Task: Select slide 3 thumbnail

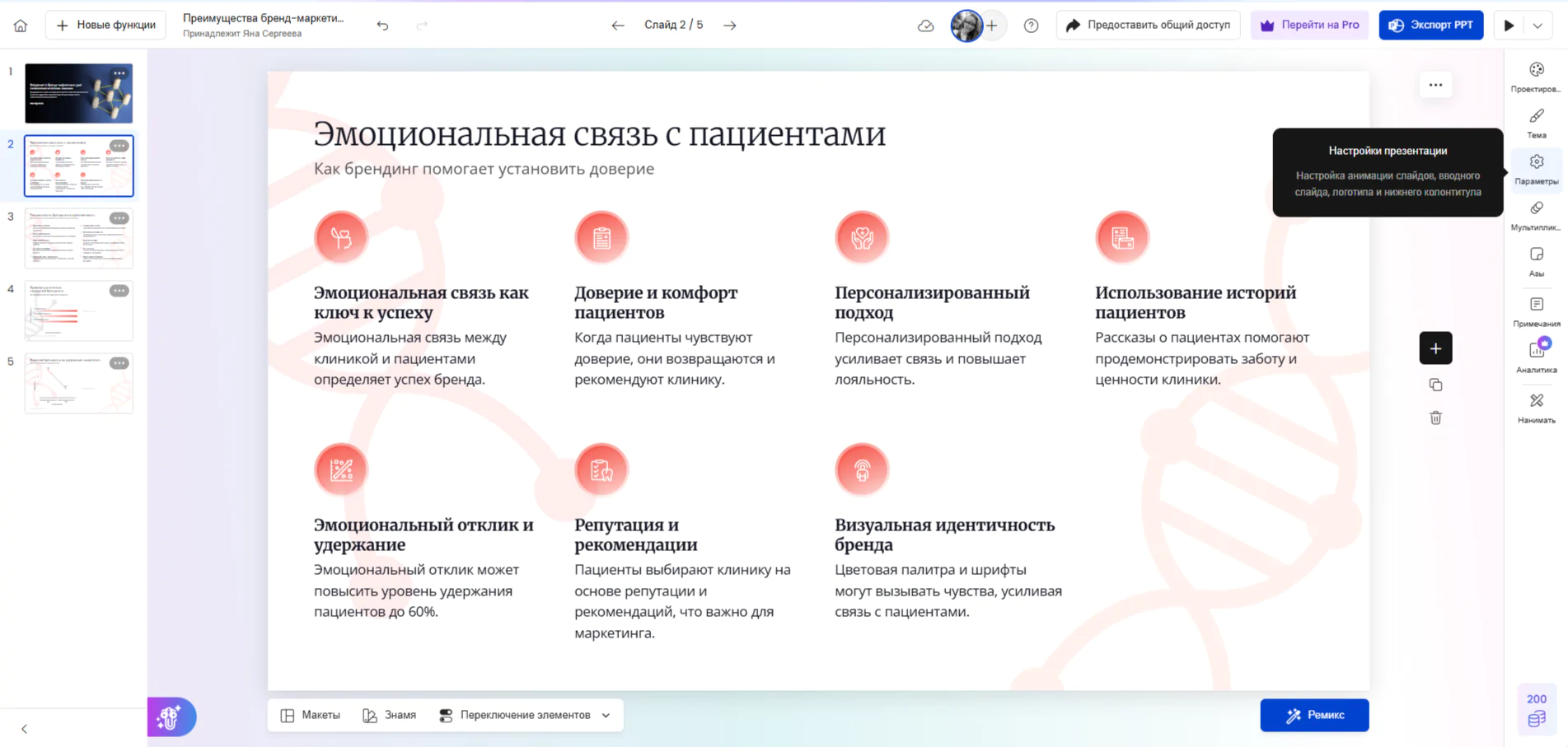Action: tap(79, 238)
